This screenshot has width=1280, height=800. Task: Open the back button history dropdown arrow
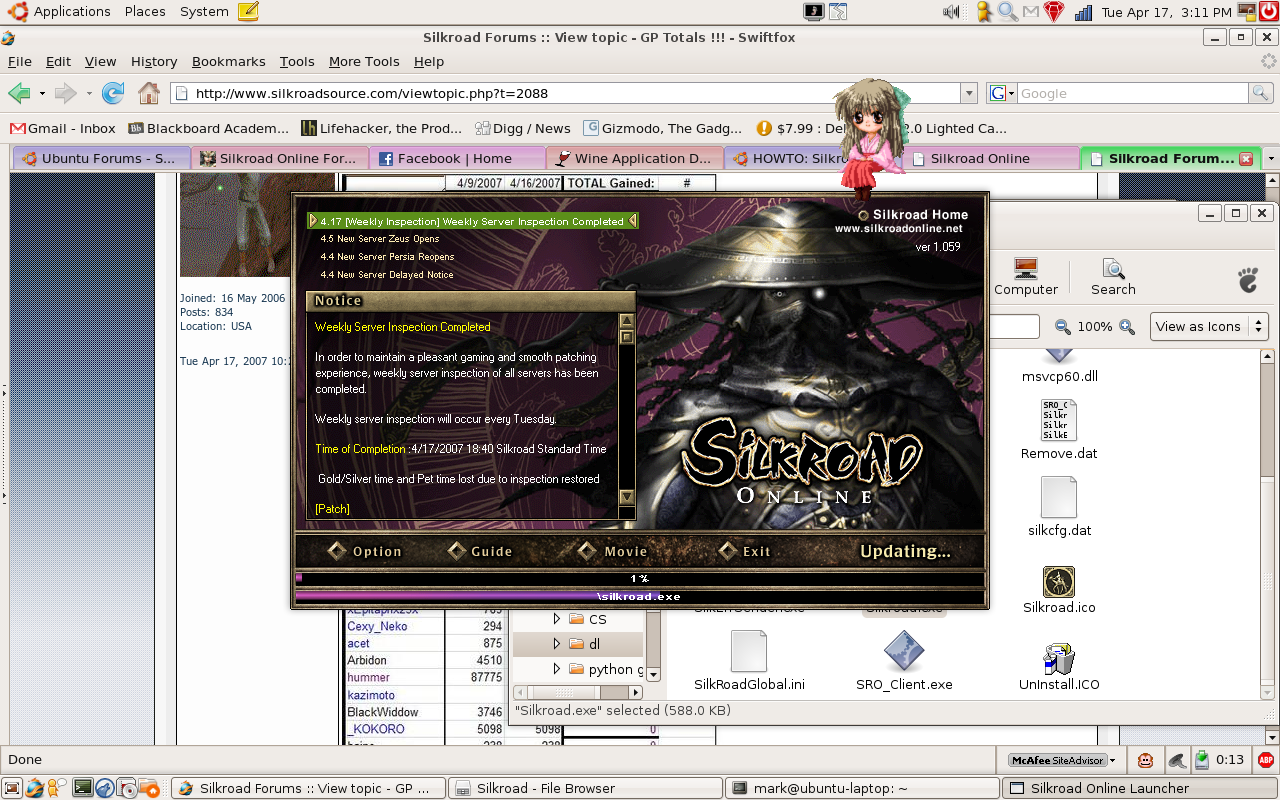pos(42,94)
